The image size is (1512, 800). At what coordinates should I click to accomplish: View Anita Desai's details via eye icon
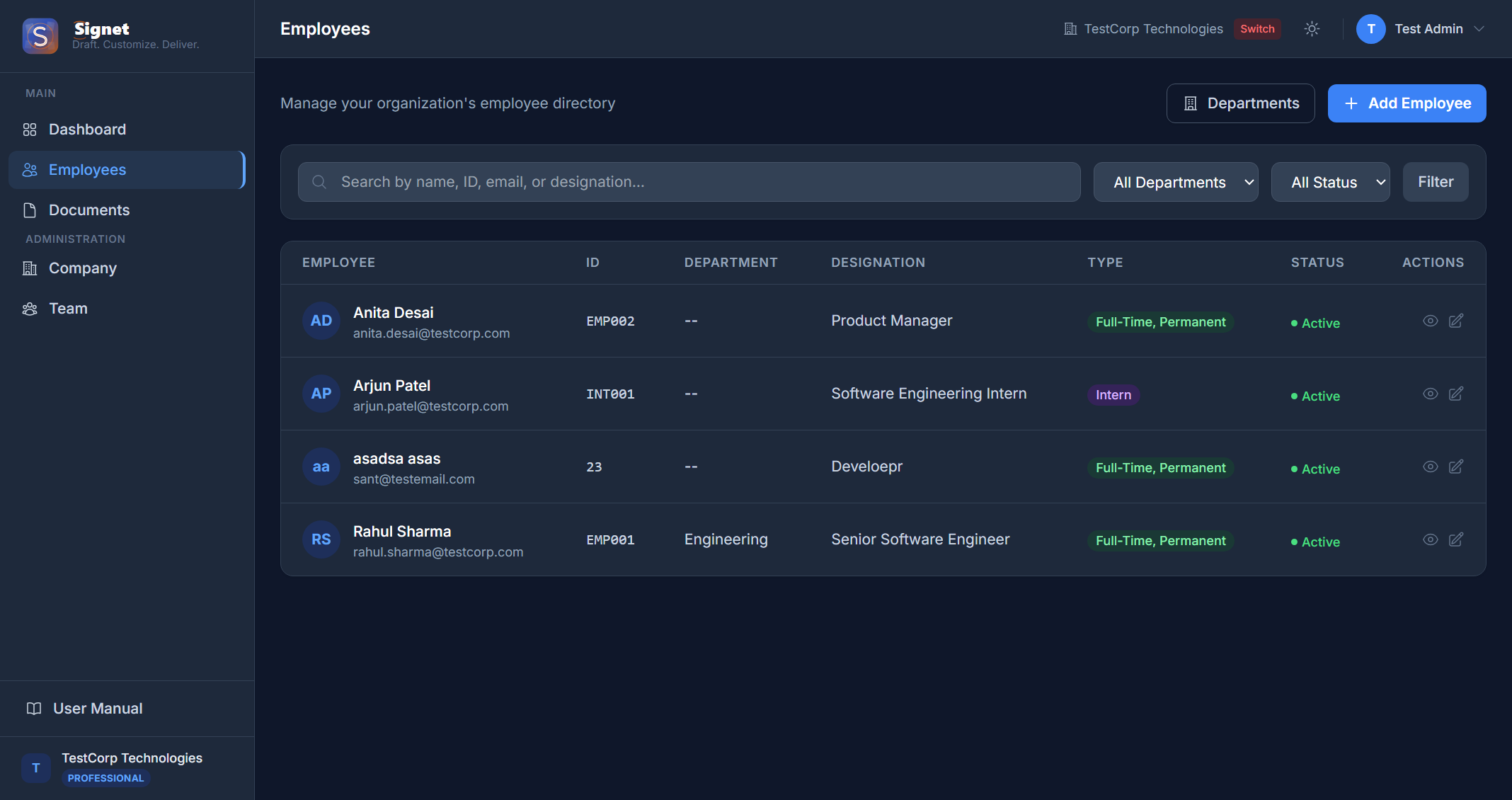point(1430,321)
